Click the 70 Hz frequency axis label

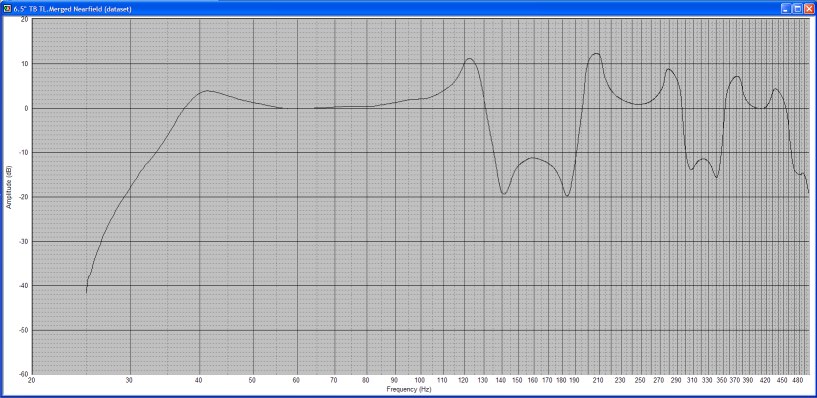[333, 380]
